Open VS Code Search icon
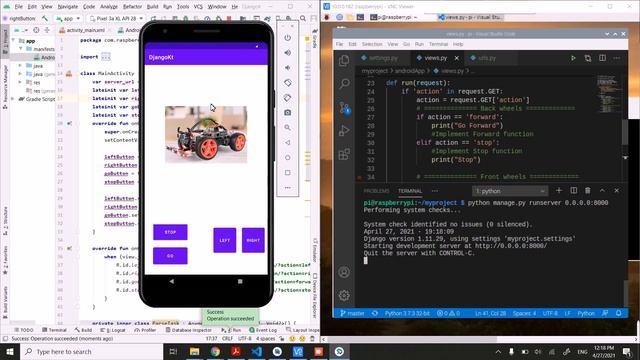The height and width of the screenshot is (360, 640). point(344,84)
